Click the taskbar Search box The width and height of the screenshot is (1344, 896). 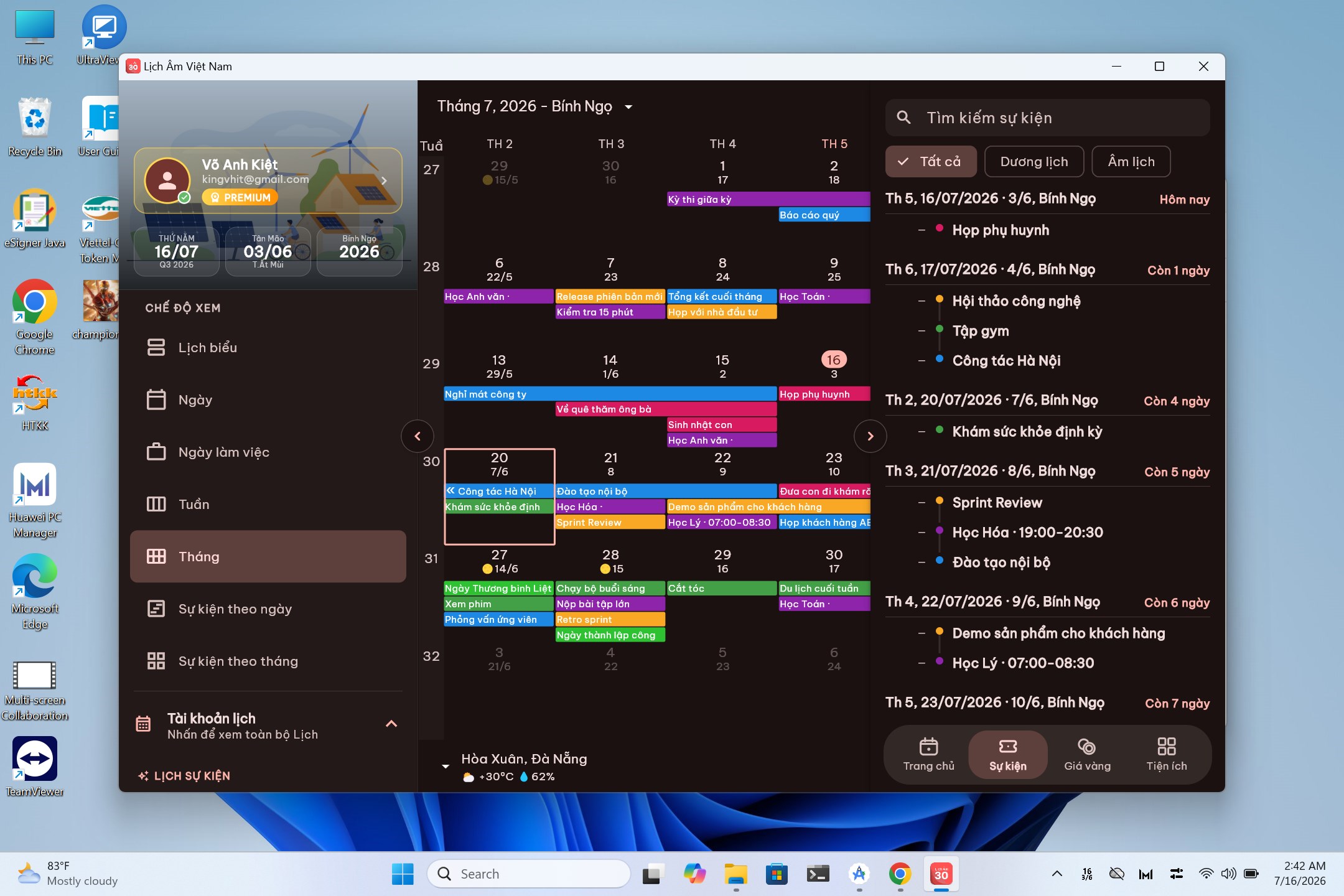(529, 874)
